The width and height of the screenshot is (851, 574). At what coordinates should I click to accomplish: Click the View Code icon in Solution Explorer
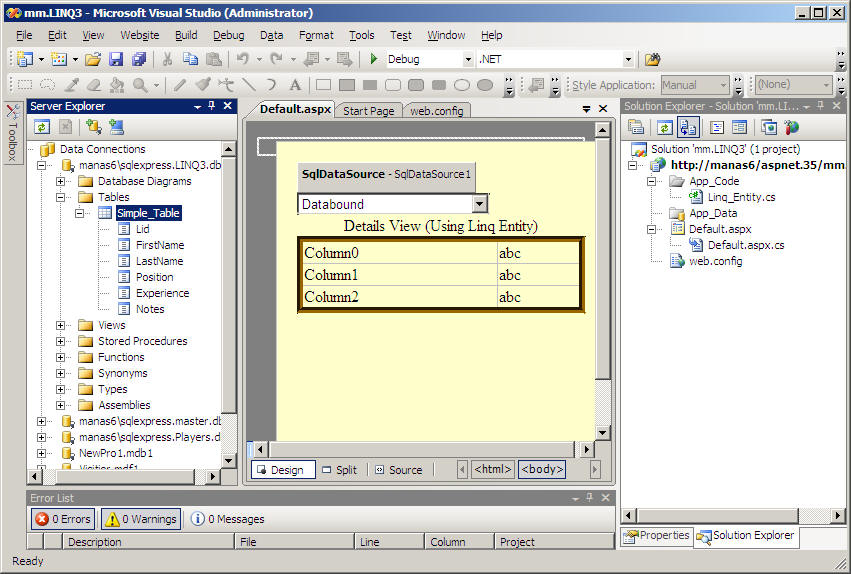(716, 127)
